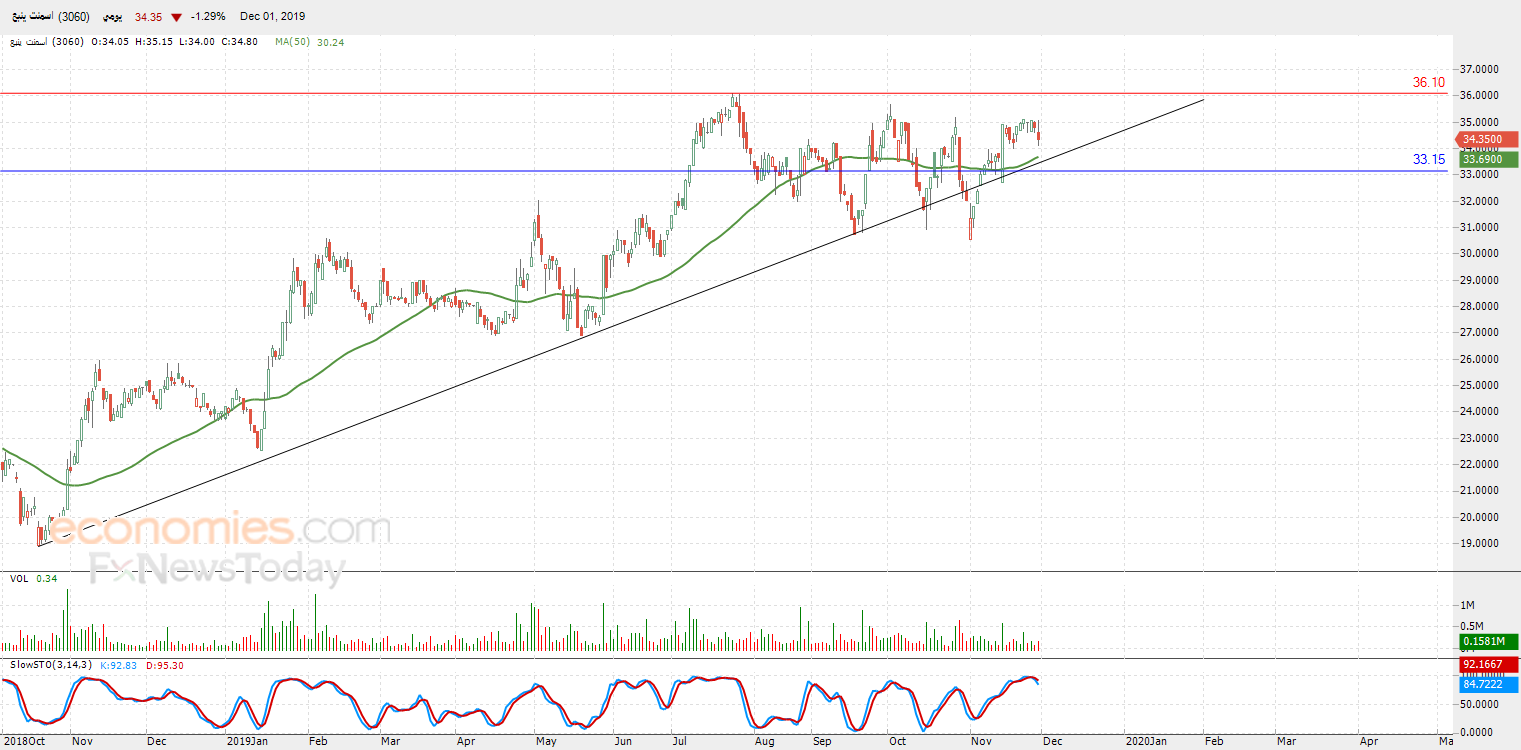Click the date Dec 01, 2019

[271, 17]
